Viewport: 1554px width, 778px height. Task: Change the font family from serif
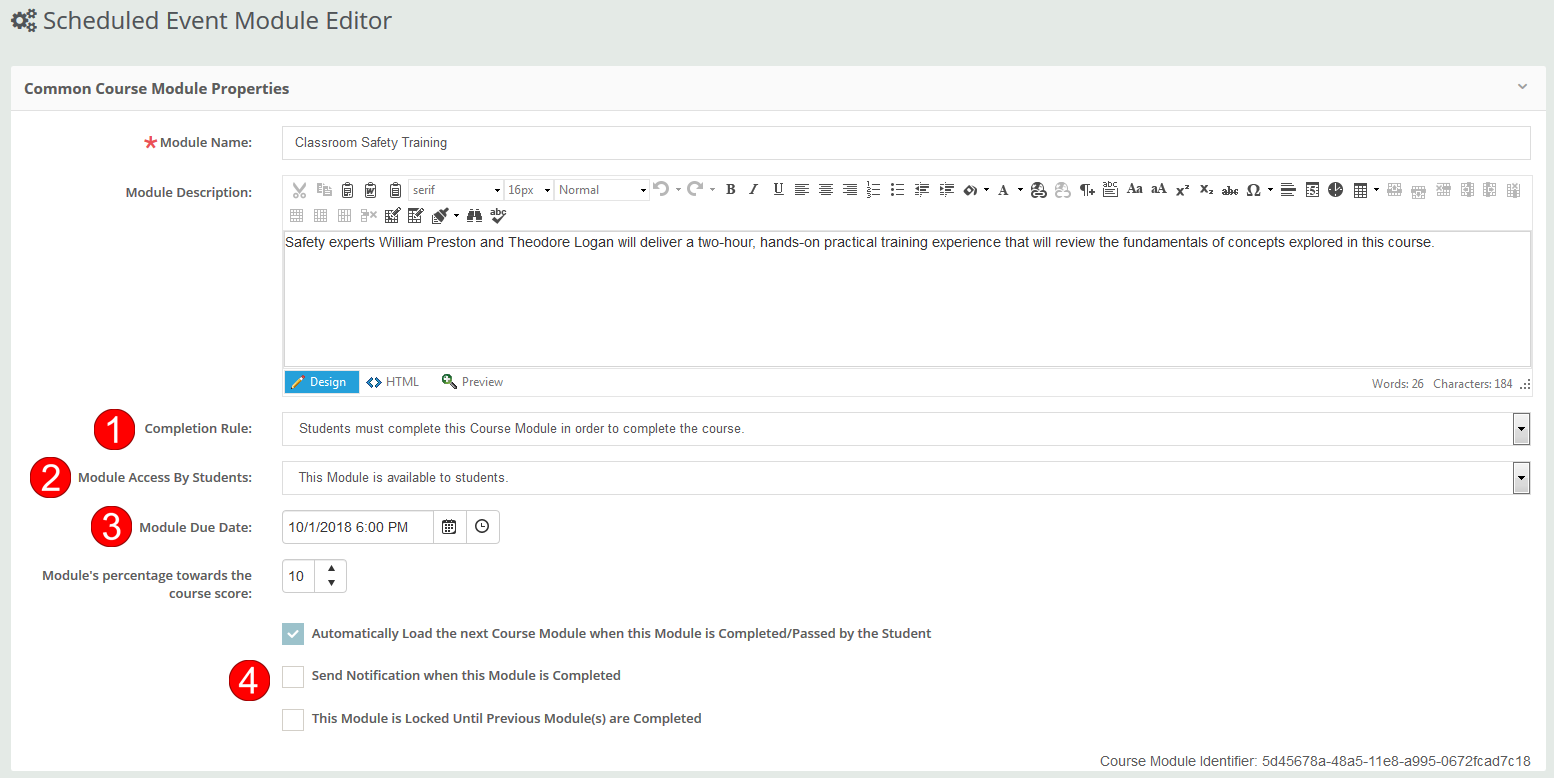pos(455,189)
